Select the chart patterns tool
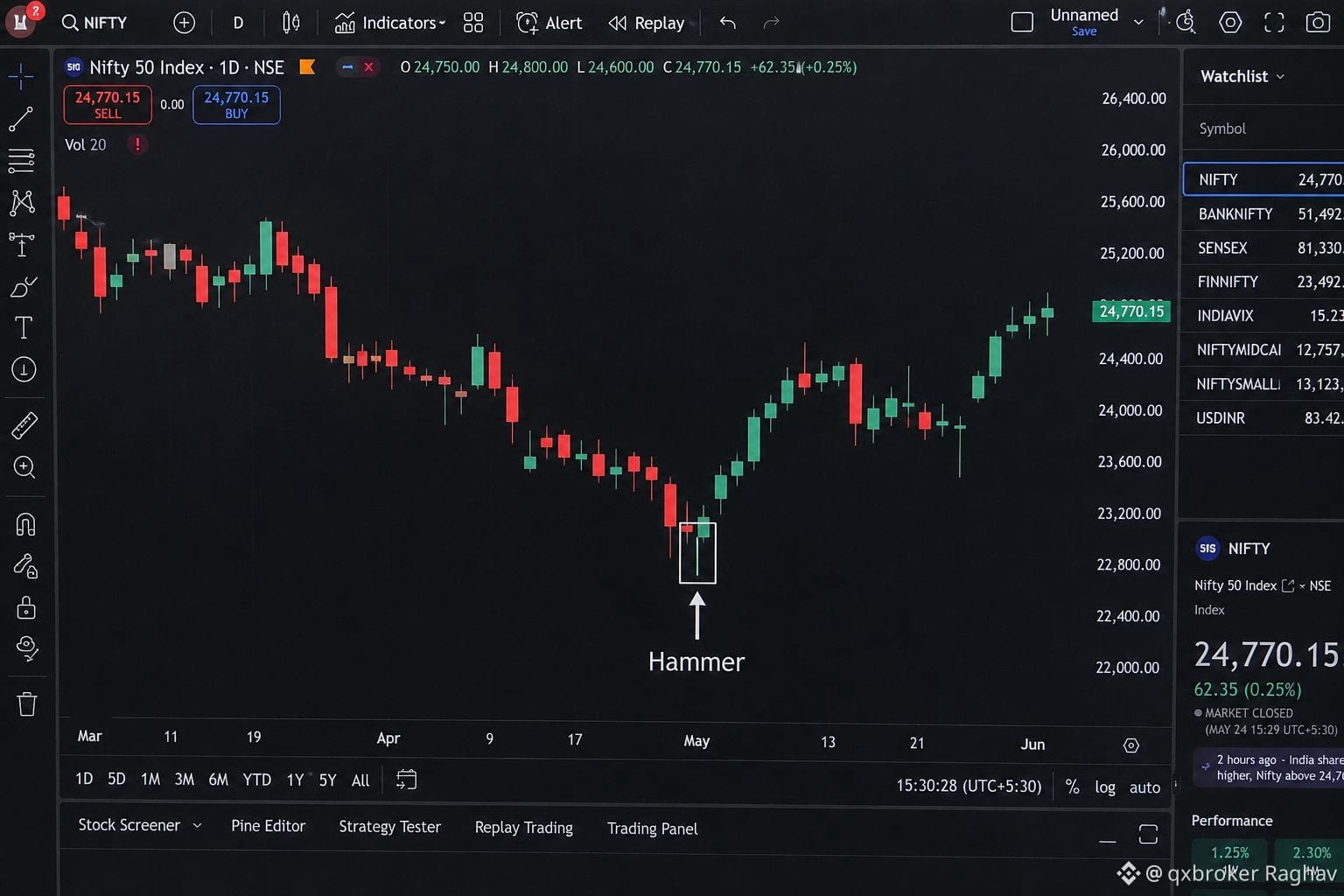The image size is (1344, 896). tap(22, 202)
